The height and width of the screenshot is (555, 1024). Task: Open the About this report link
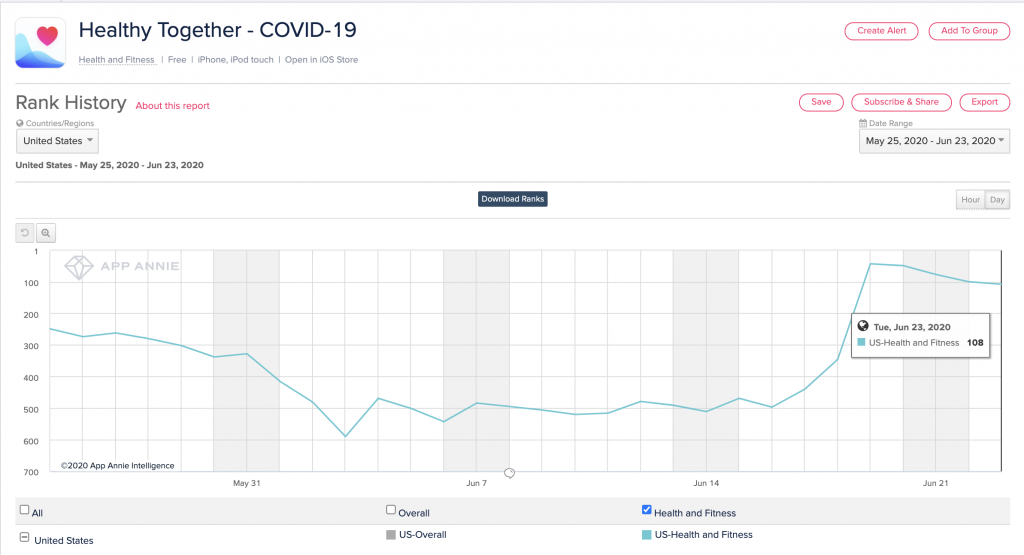pos(173,106)
